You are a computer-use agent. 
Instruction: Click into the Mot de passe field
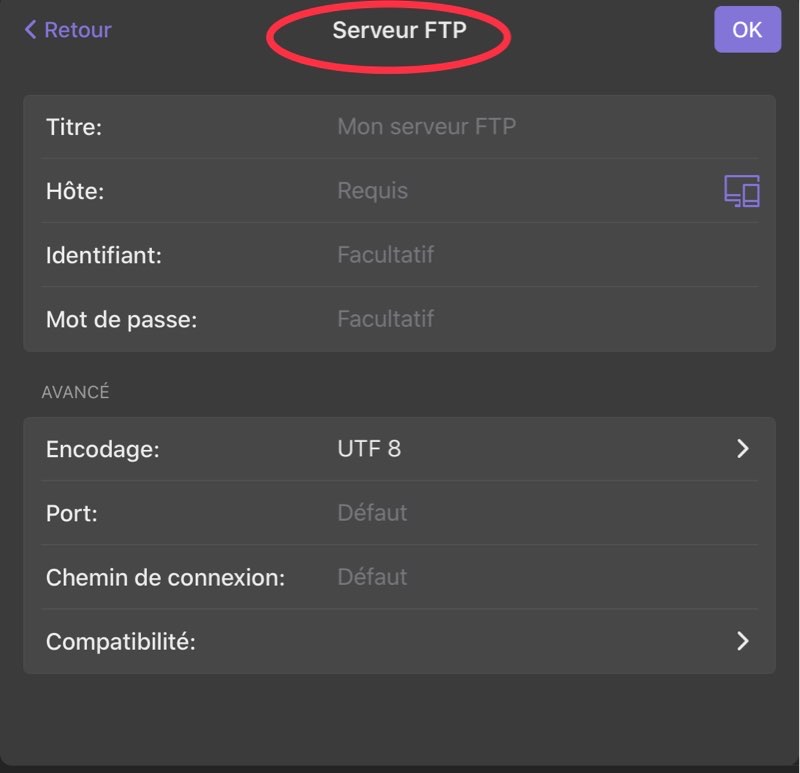[386, 319]
